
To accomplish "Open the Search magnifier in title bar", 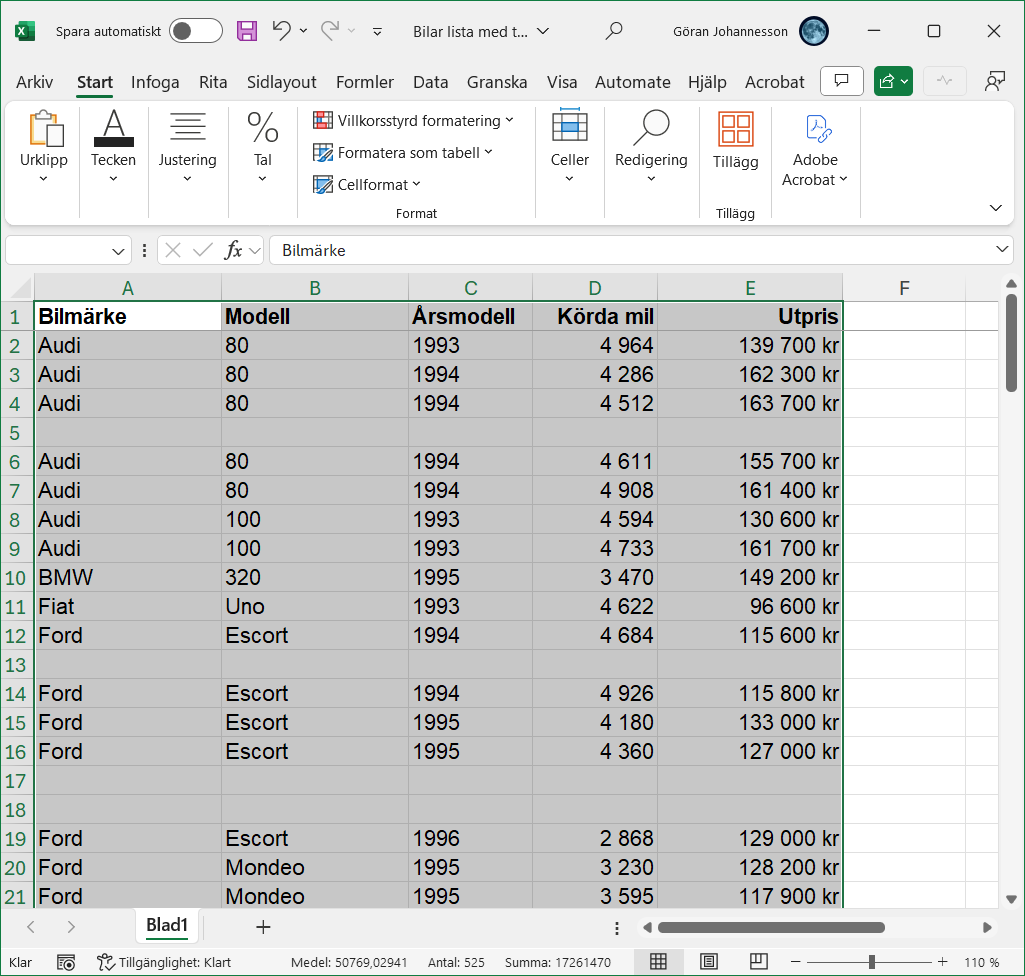I will click(615, 31).
